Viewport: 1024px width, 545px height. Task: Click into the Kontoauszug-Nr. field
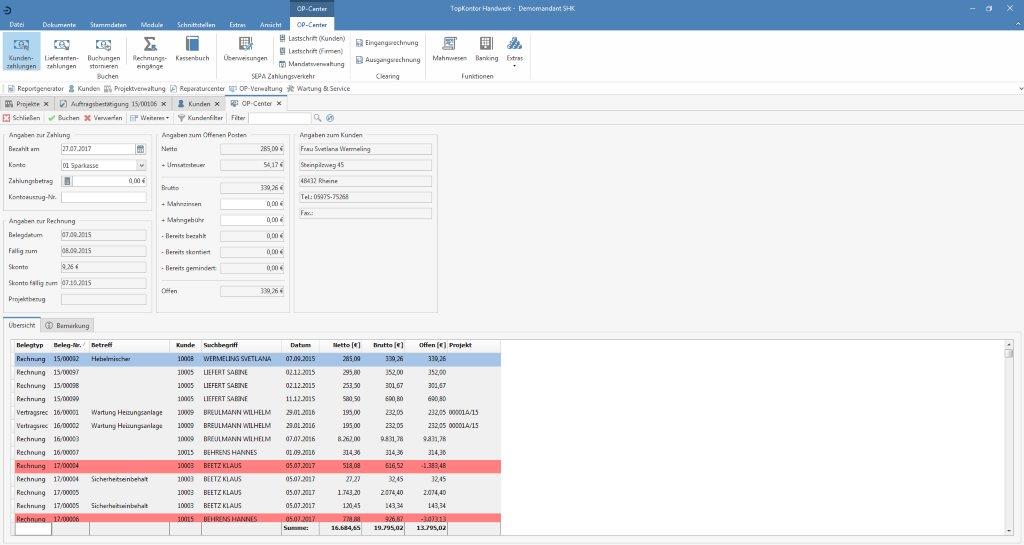[x=104, y=197]
